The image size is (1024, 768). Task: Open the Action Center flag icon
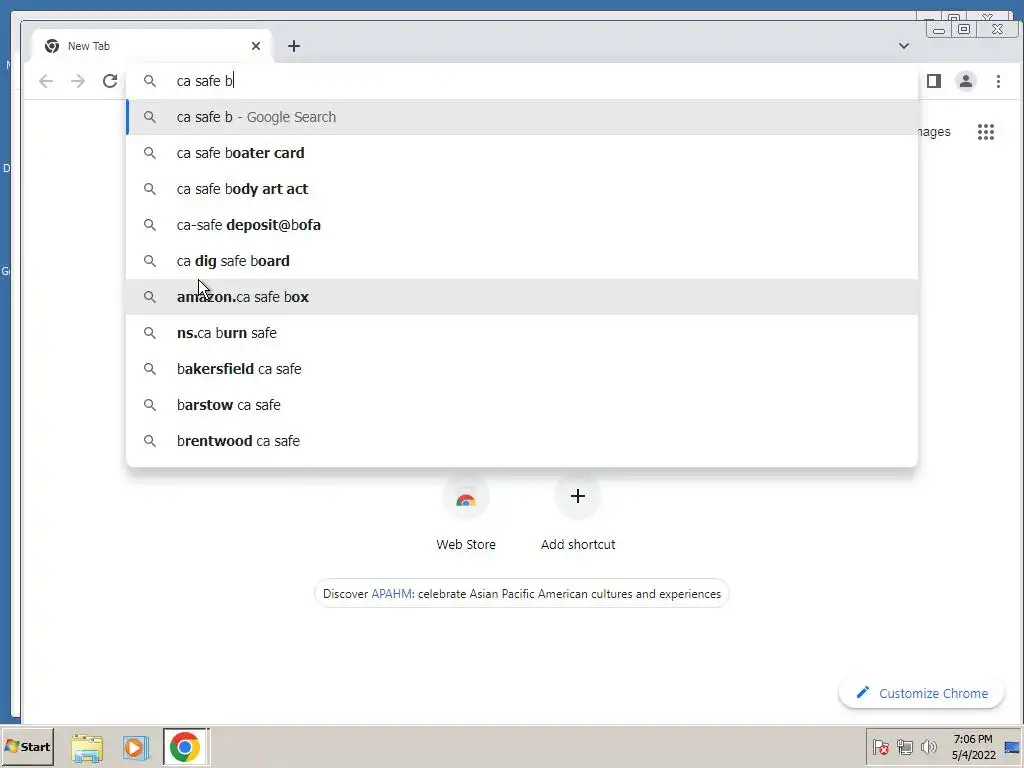click(x=880, y=747)
